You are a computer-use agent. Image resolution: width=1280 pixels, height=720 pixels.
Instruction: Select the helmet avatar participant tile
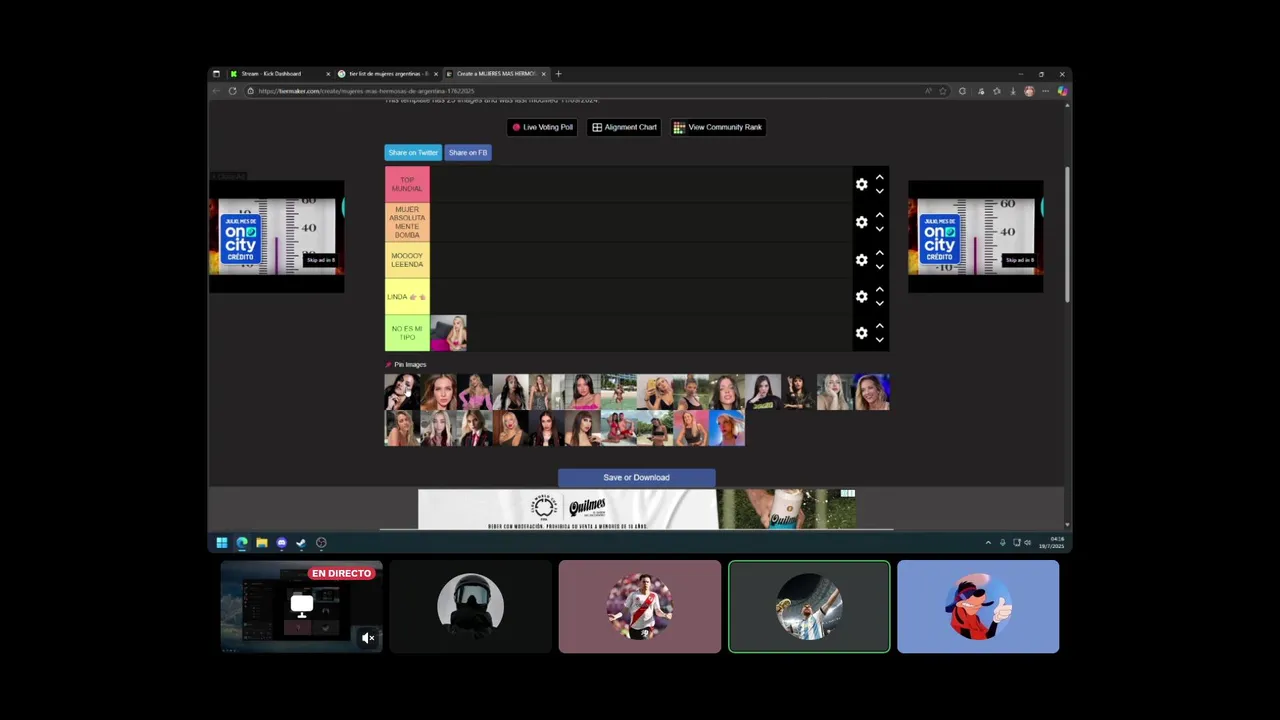470,607
